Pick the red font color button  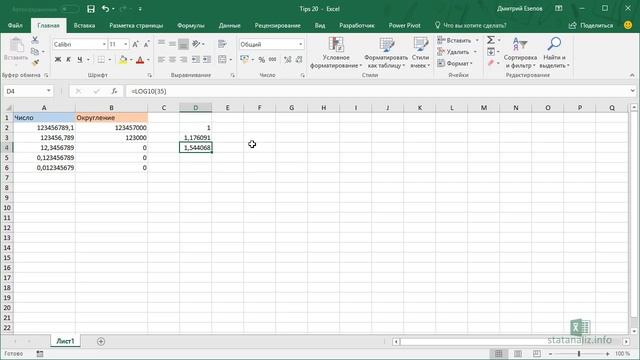pos(140,60)
